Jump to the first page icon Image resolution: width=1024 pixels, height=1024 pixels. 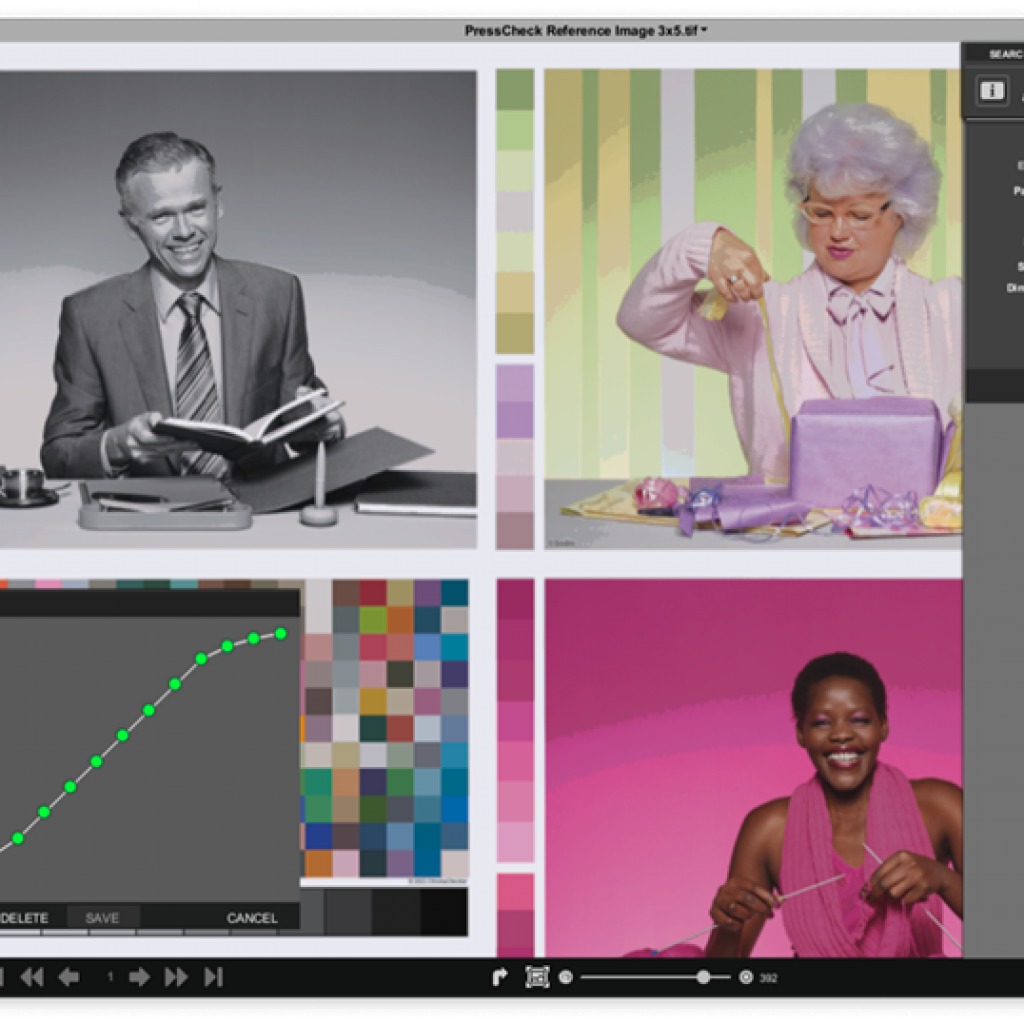(x=4, y=977)
